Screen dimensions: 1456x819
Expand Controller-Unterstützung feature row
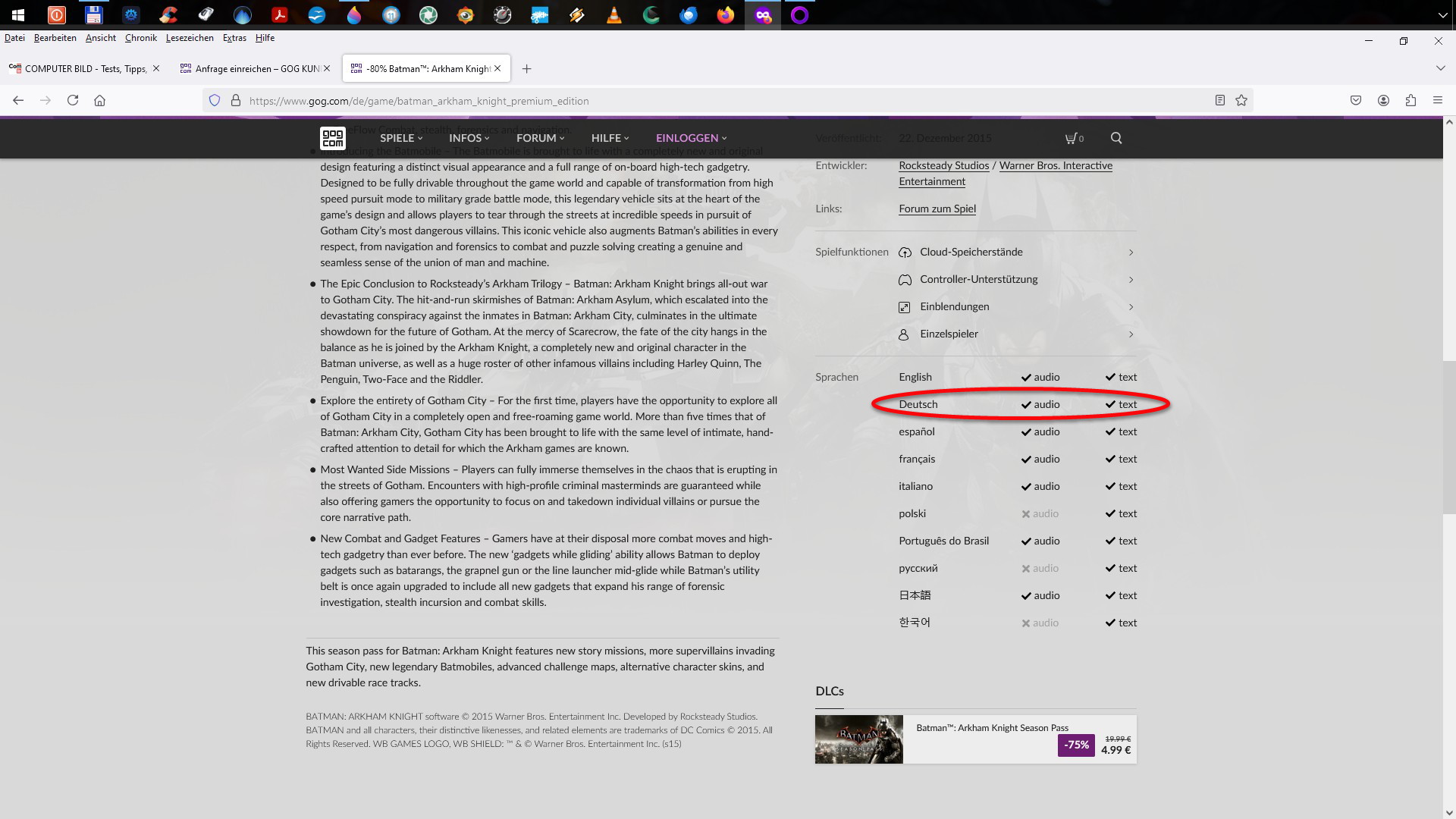click(x=1016, y=280)
